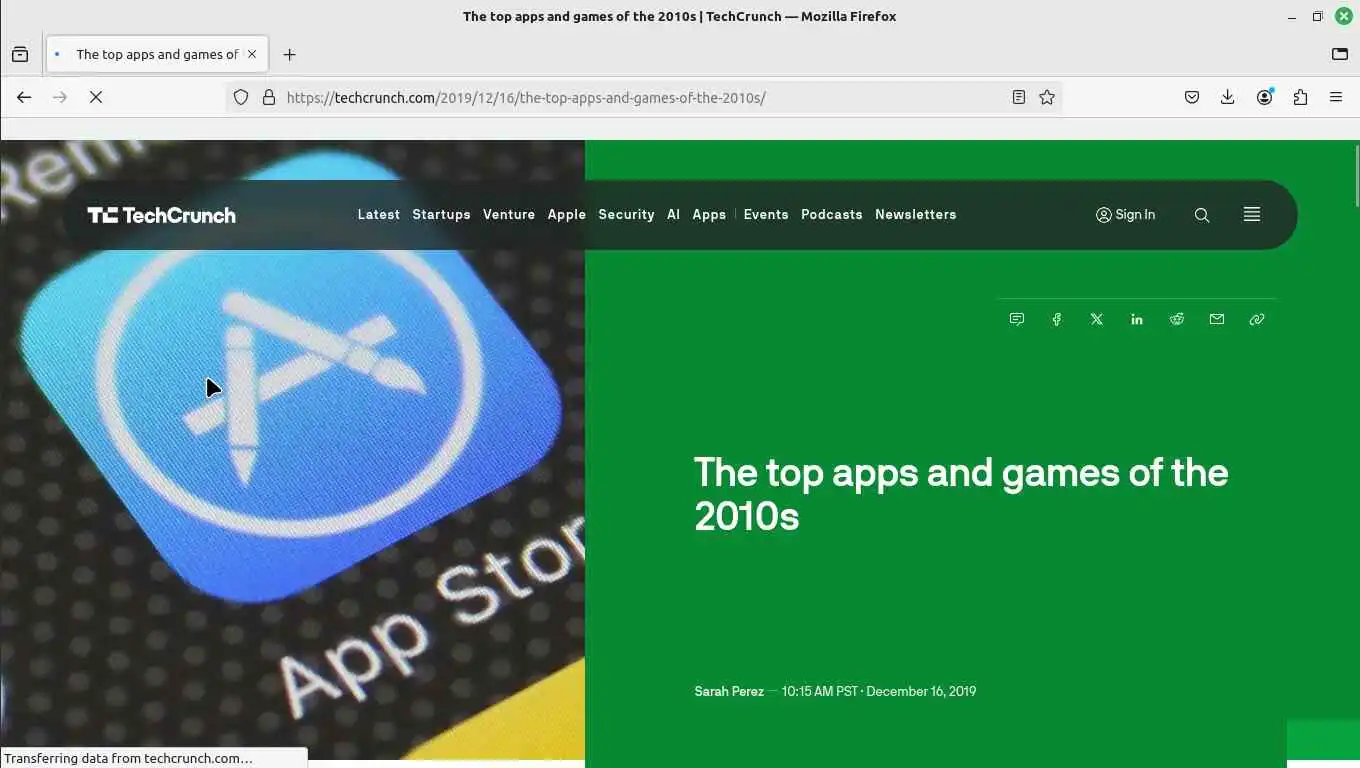Open TechCrunch site search
Image resolution: width=1360 pixels, height=768 pixels.
point(1202,215)
